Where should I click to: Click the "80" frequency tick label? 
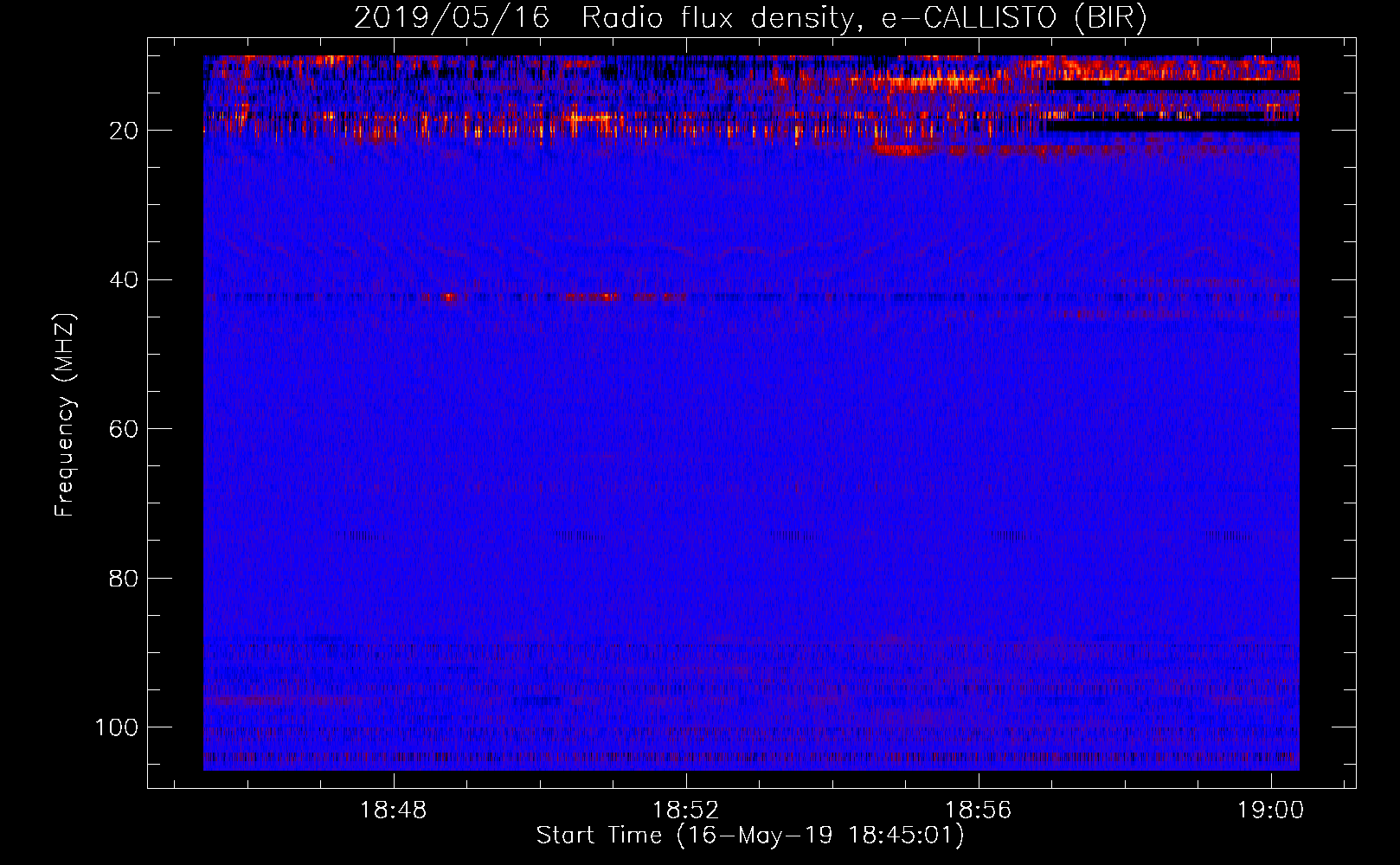click(x=125, y=578)
